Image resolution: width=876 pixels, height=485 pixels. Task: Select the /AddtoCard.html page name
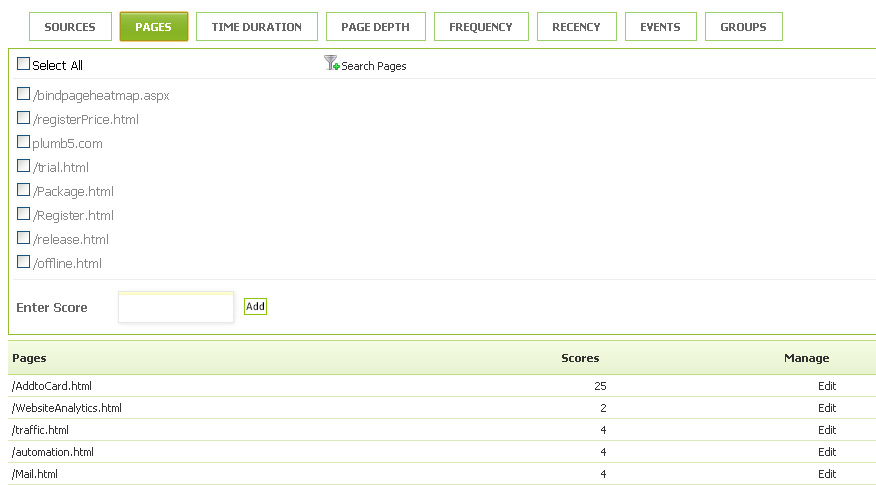(52, 386)
